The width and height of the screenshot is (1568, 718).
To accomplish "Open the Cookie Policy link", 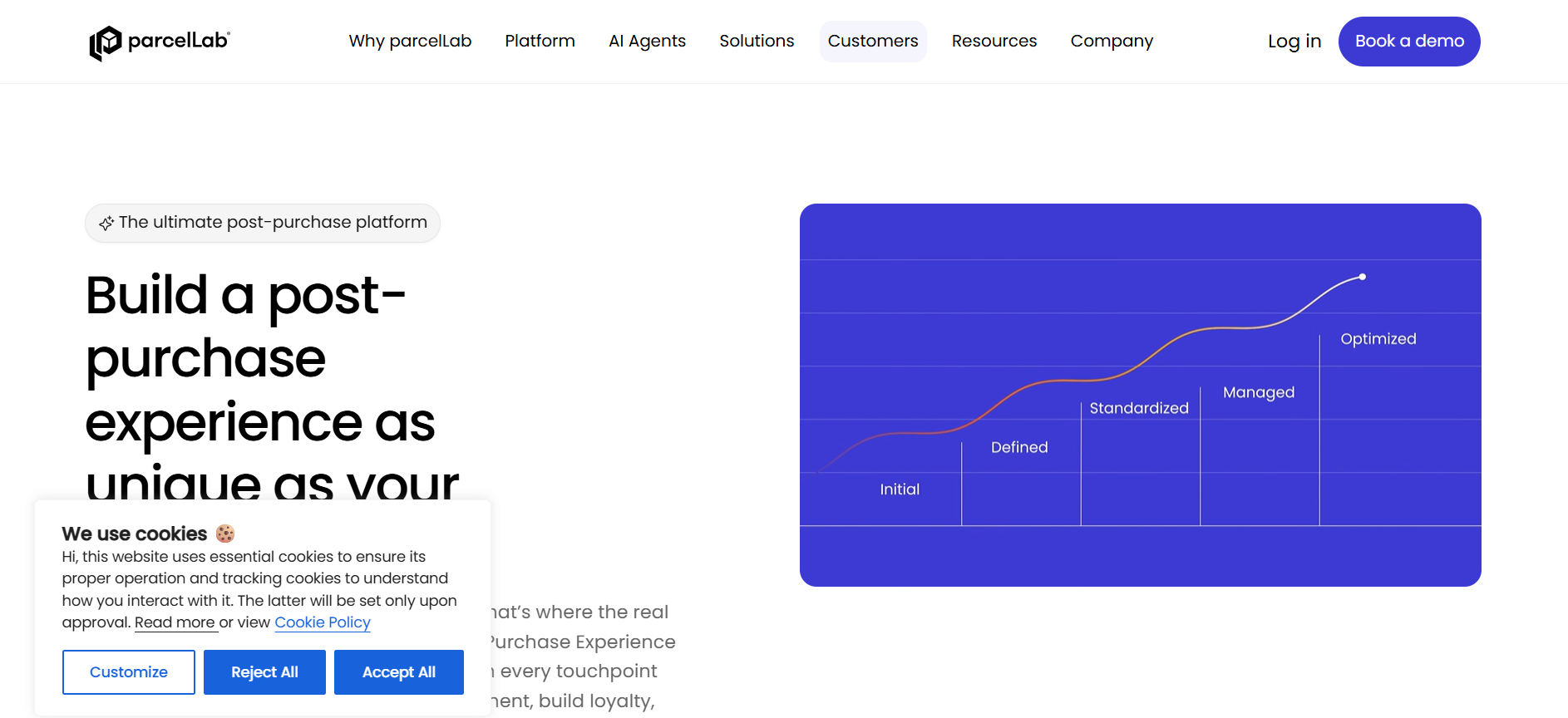I will 323,622.
